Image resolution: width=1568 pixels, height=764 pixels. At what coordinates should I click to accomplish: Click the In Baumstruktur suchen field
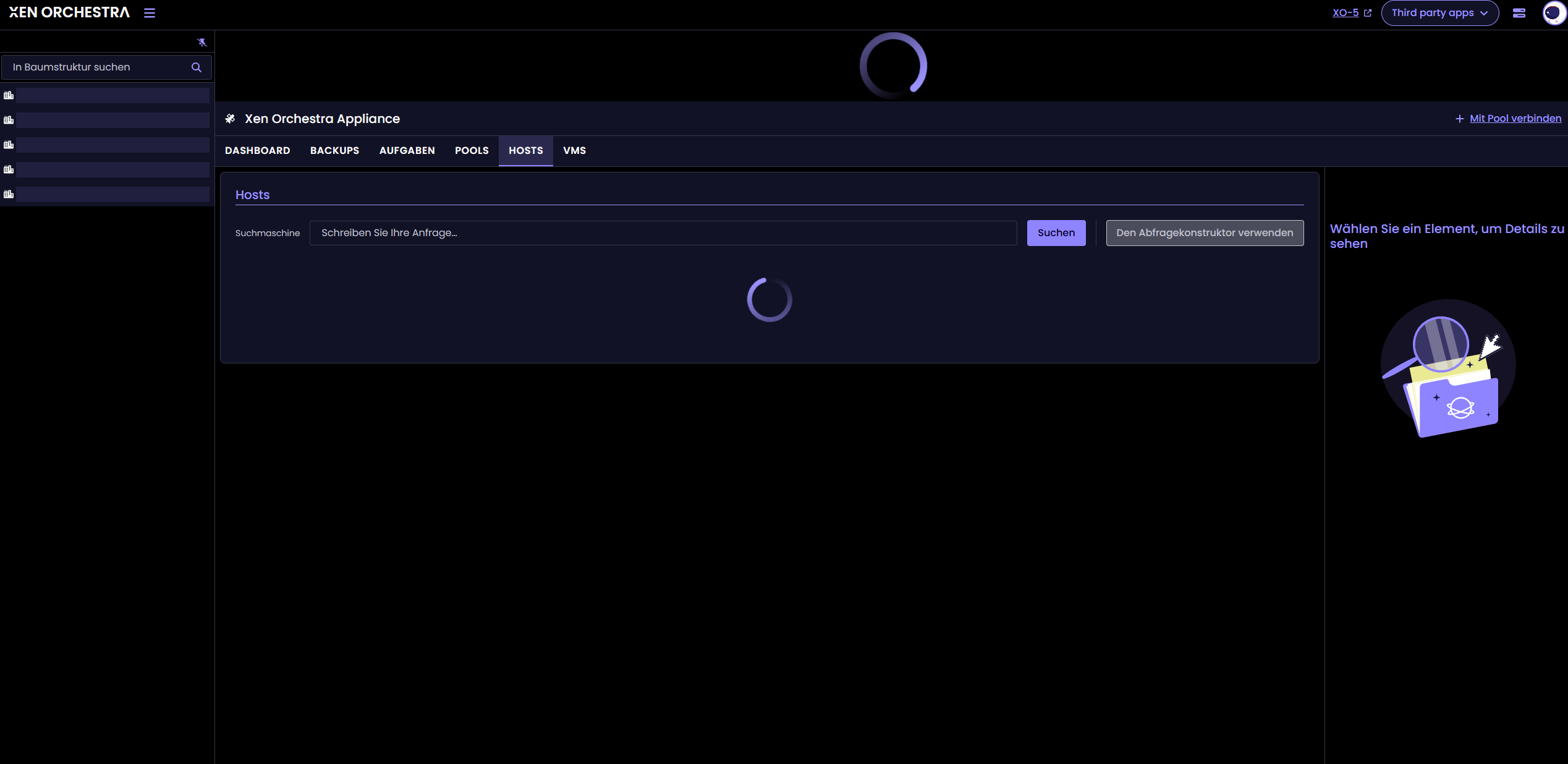pyautogui.click(x=99, y=67)
